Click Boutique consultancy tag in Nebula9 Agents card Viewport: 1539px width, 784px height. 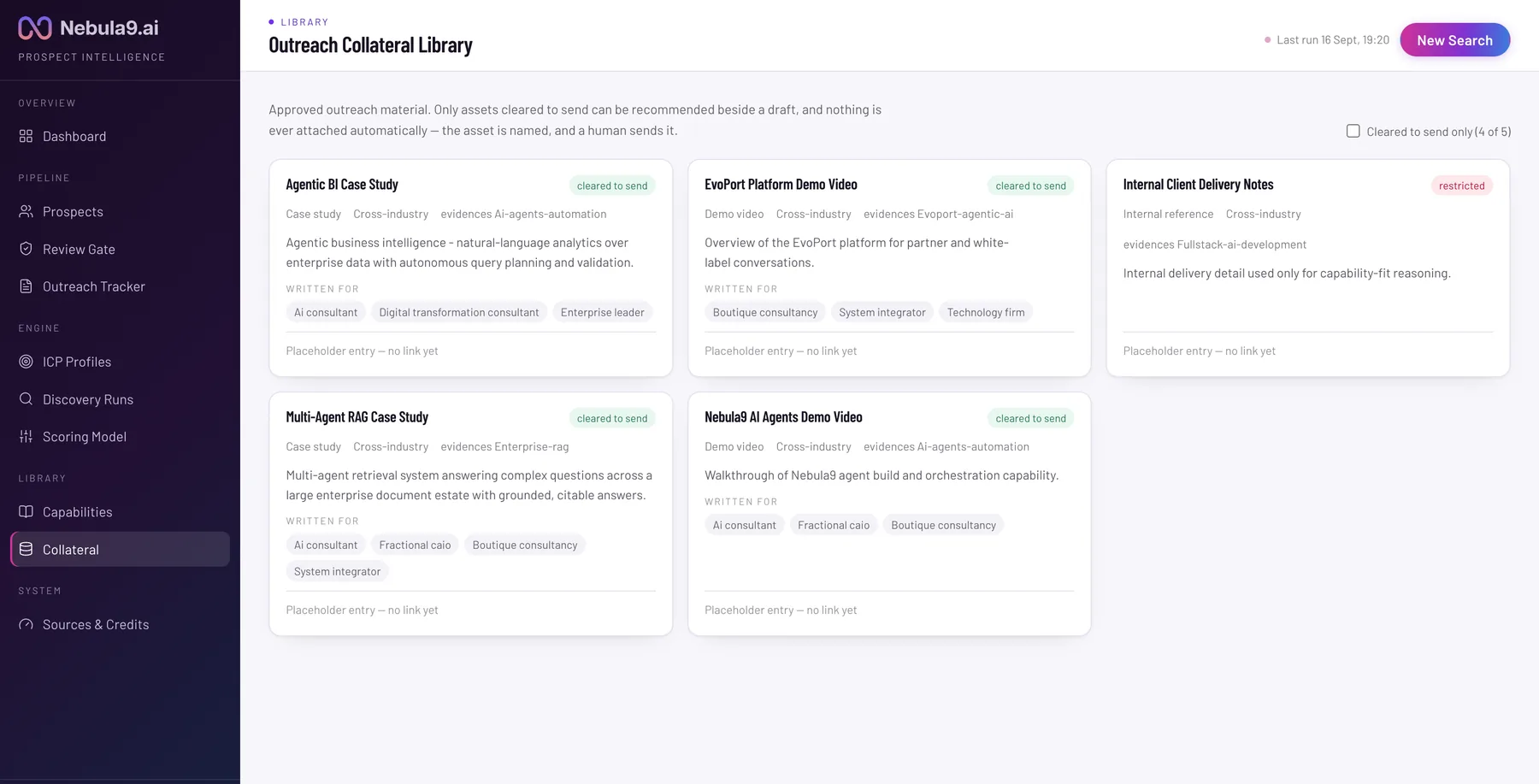tap(943, 525)
